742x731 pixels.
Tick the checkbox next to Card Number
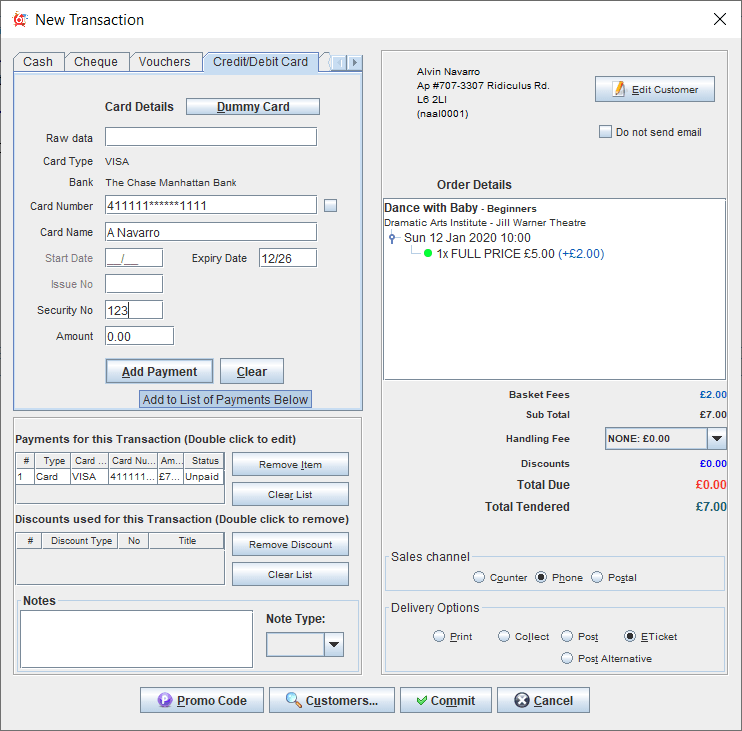click(331, 205)
